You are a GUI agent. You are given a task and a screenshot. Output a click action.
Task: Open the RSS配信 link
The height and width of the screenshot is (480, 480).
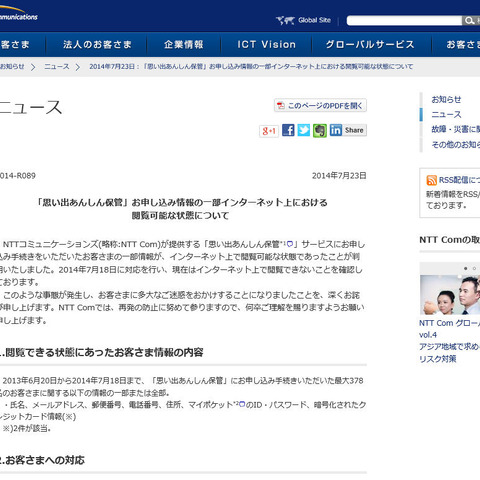(x=459, y=180)
